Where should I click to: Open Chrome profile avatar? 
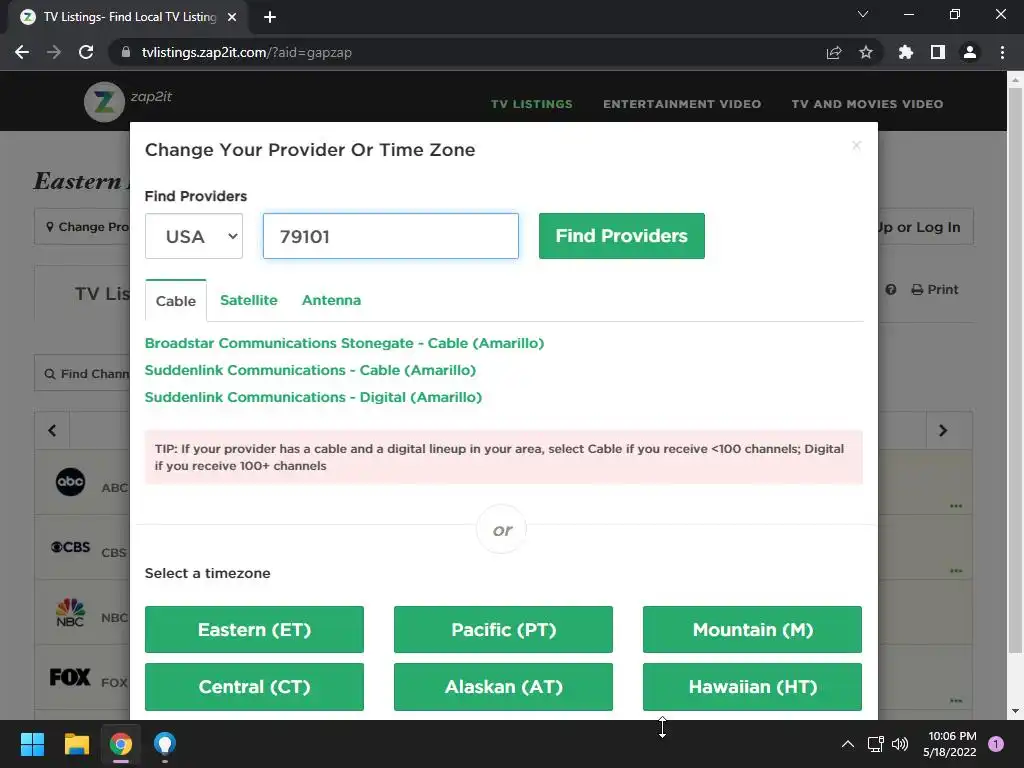pos(970,52)
